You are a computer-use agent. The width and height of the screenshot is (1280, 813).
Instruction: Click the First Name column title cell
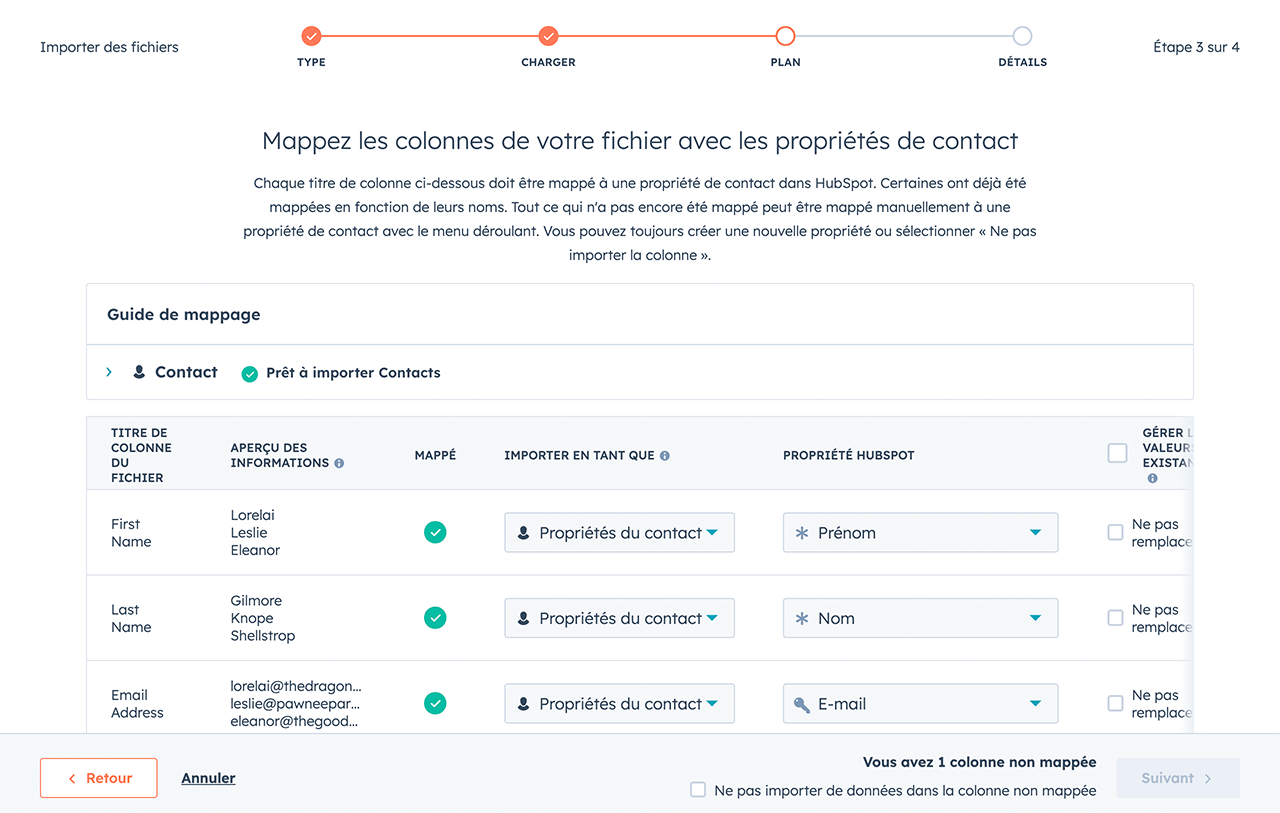131,533
